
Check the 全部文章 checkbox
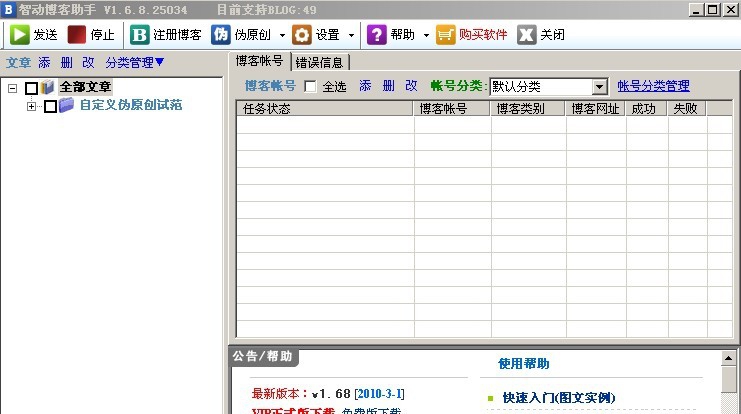(x=32, y=88)
